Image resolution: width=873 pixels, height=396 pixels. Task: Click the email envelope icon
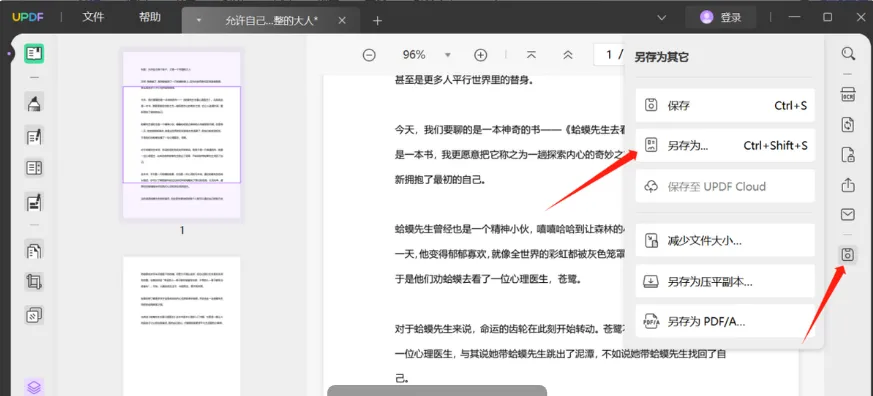point(848,214)
